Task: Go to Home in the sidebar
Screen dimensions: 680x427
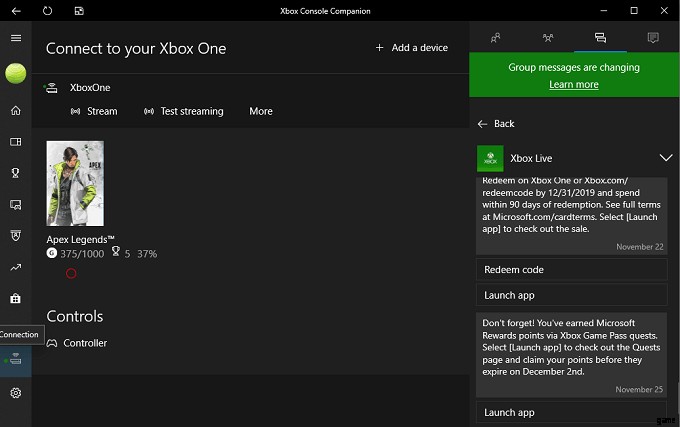Action: click(15, 111)
